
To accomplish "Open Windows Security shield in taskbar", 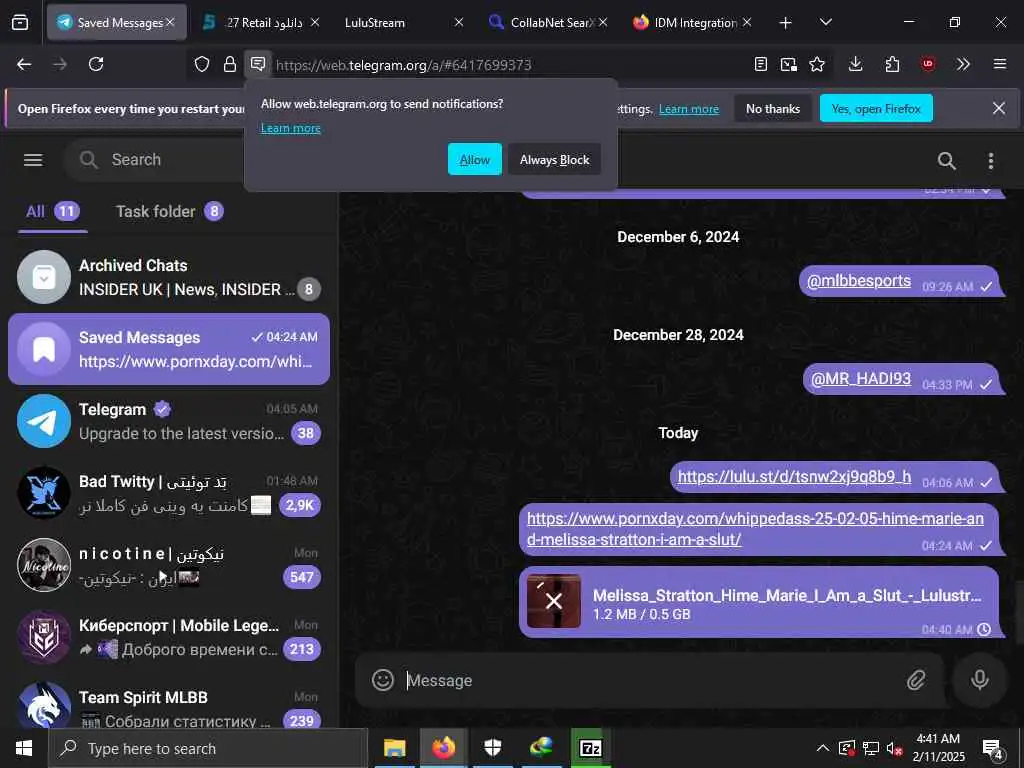I will 493,748.
